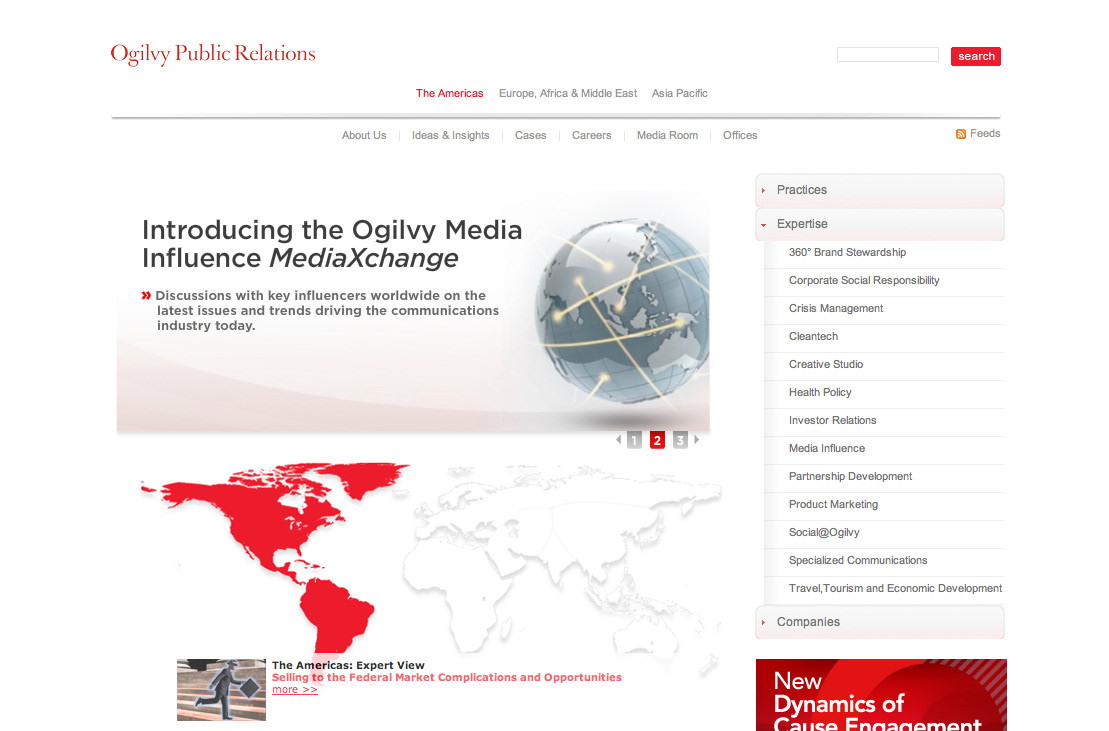The width and height of the screenshot is (1109, 731).
Task: Open 360° Brand Stewardship expertise
Action: pyautogui.click(x=847, y=252)
